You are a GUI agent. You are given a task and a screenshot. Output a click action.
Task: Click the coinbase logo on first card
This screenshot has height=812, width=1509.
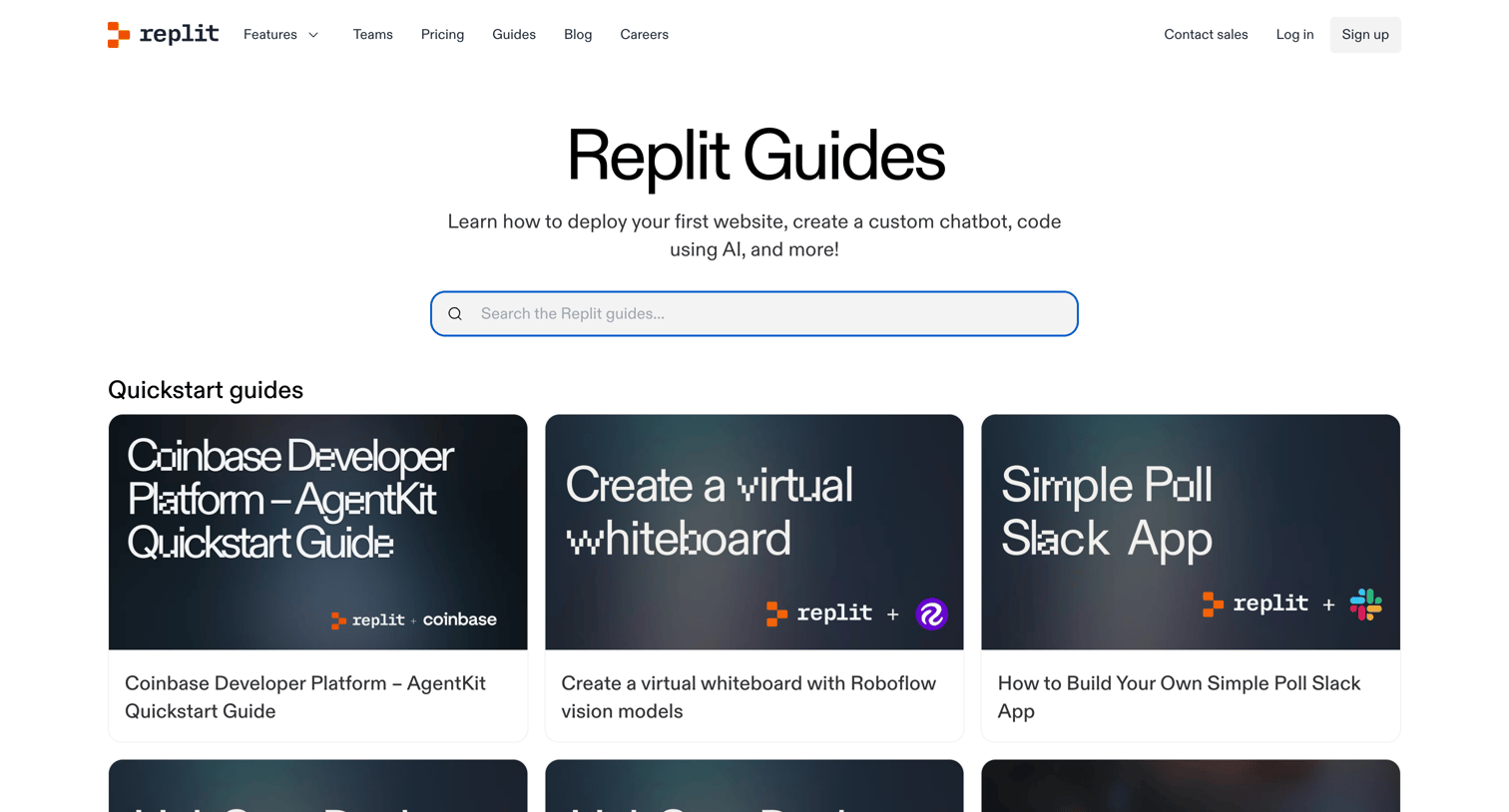pyautogui.click(x=459, y=619)
